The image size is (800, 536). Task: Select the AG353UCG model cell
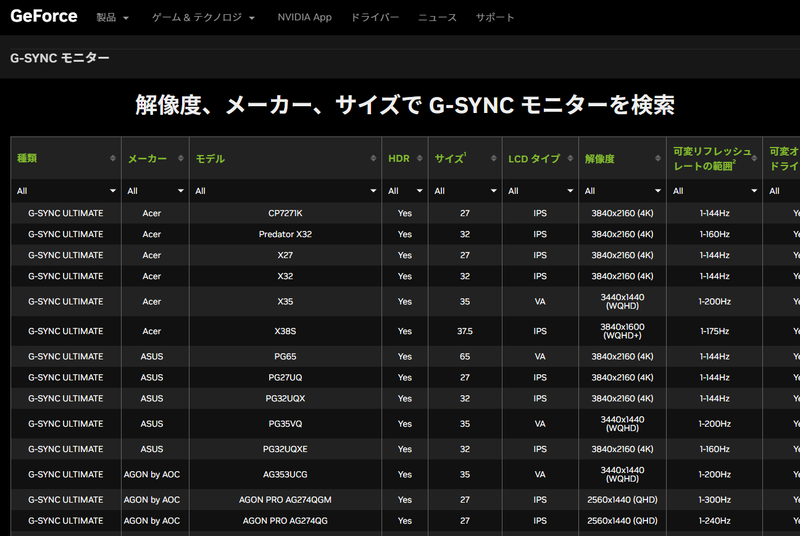[285, 474]
